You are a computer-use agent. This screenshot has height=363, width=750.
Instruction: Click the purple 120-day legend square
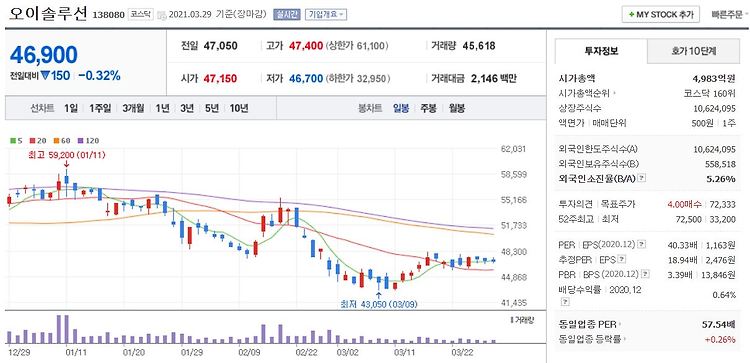click(80, 141)
